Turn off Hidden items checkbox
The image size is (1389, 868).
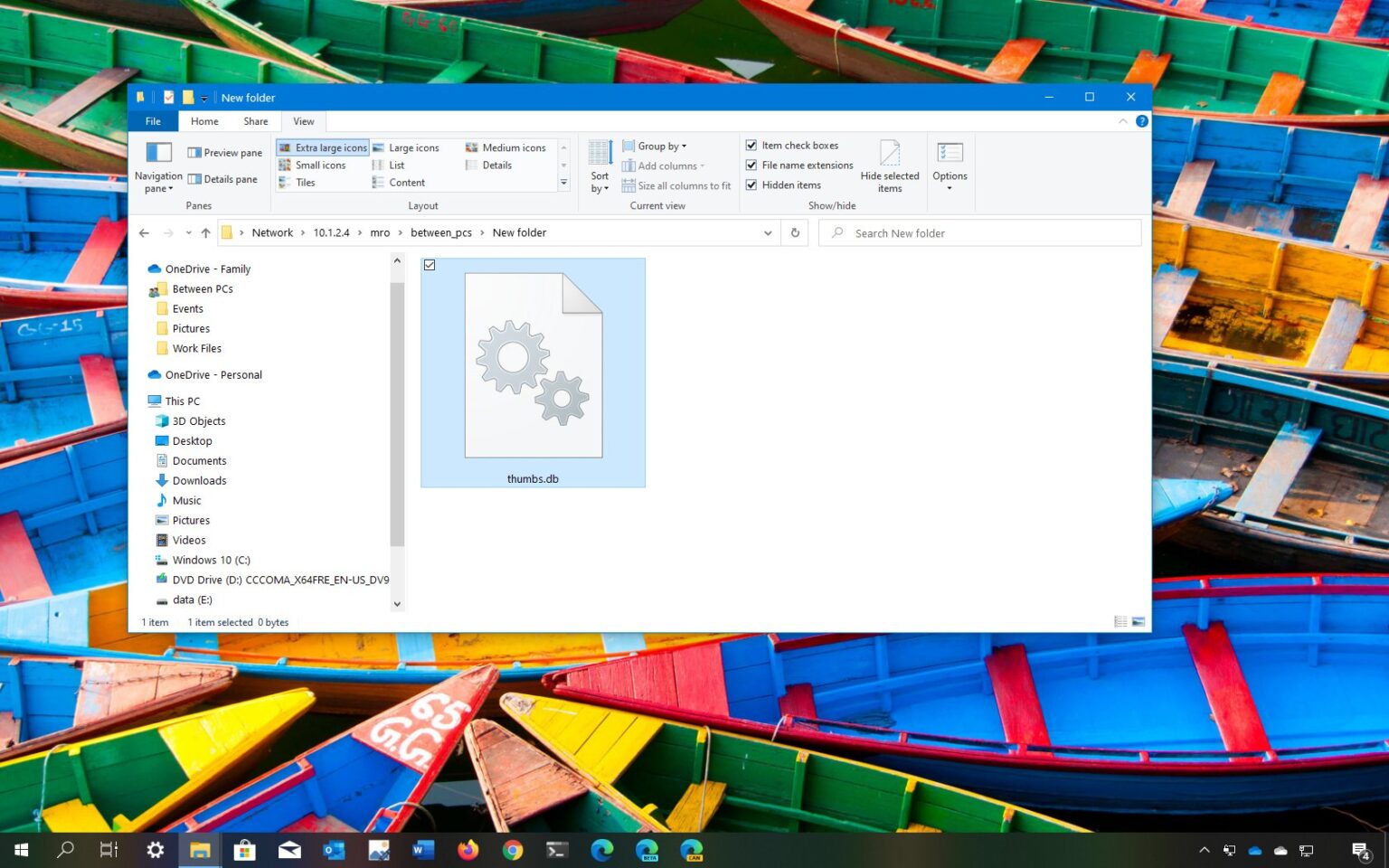point(751,185)
